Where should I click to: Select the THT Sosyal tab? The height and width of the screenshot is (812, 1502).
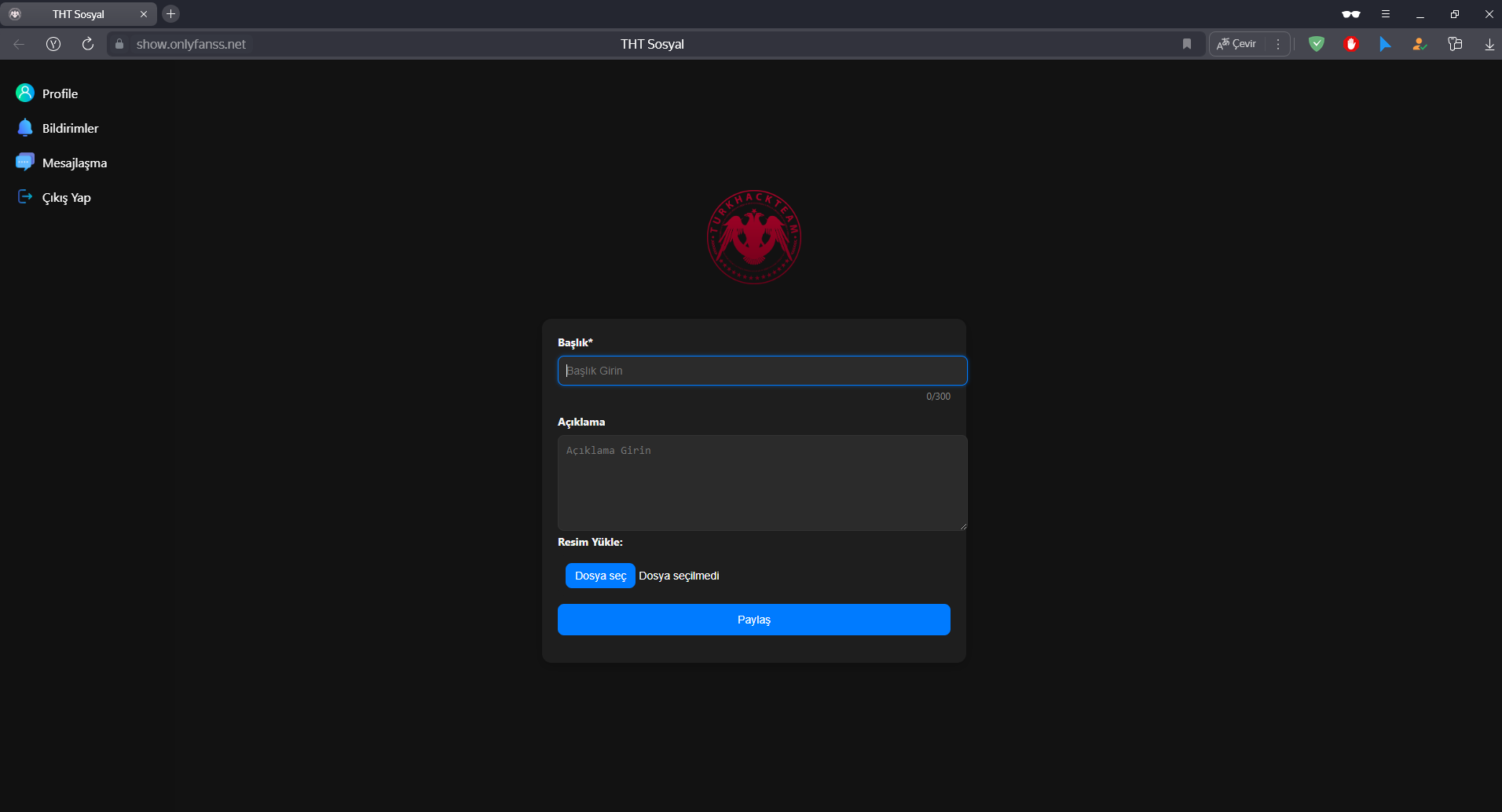[x=79, y=14]
